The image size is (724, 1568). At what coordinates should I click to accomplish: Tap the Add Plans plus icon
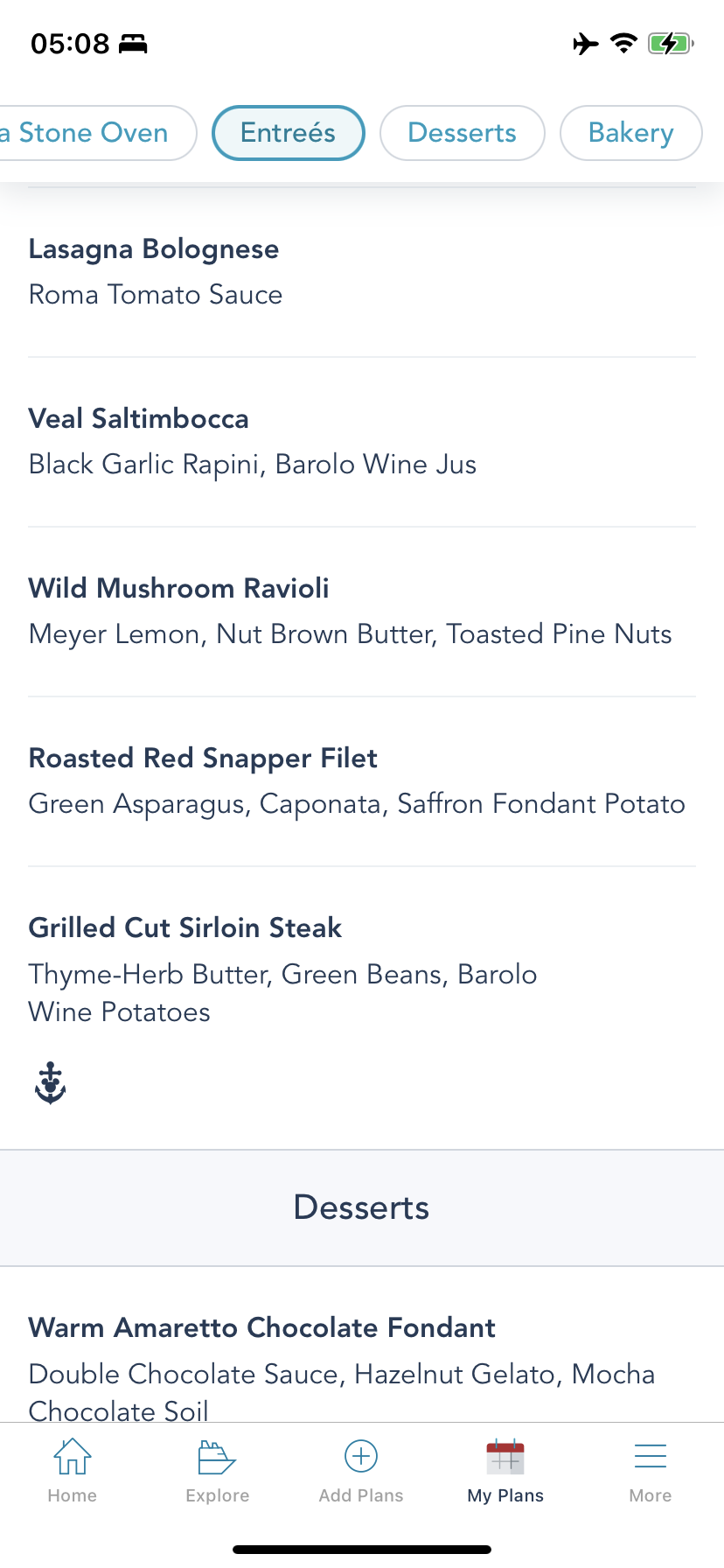361,1456
